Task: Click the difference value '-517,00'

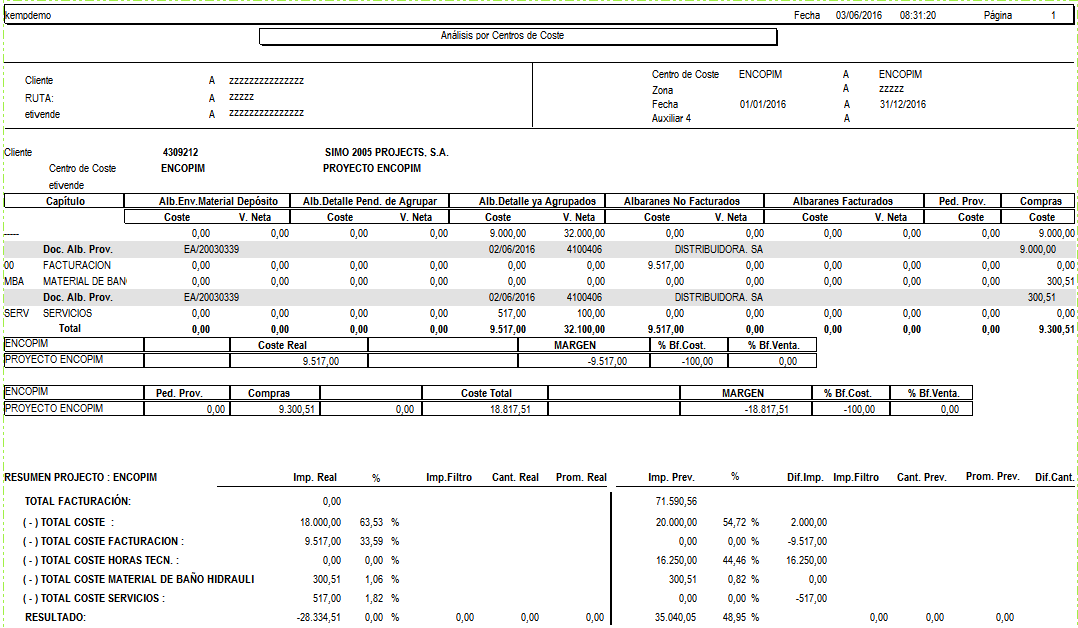Action: pos(811,598)
